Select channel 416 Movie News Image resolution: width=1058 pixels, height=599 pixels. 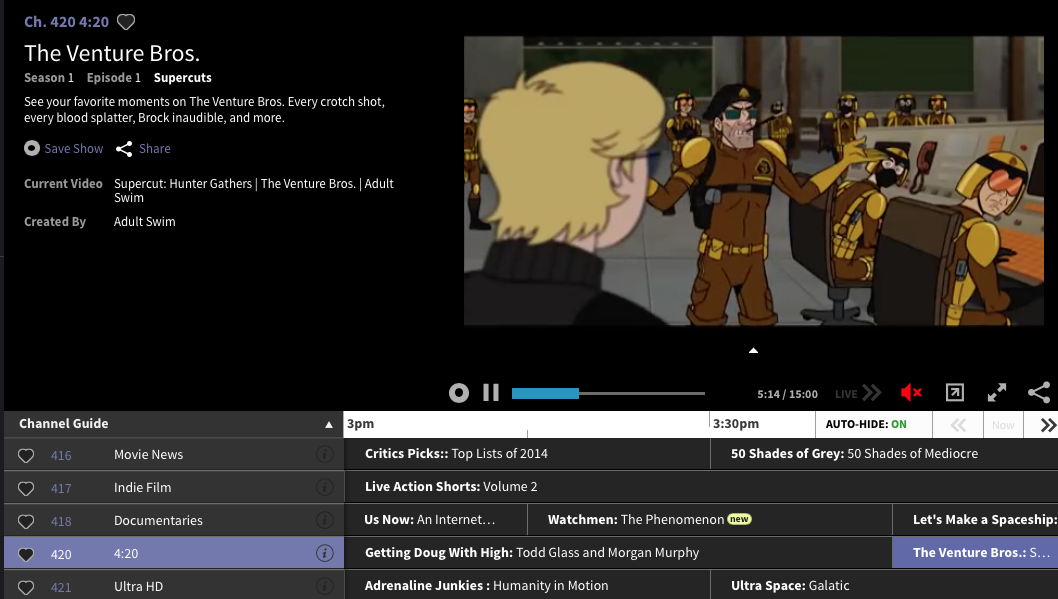[174, 455]
